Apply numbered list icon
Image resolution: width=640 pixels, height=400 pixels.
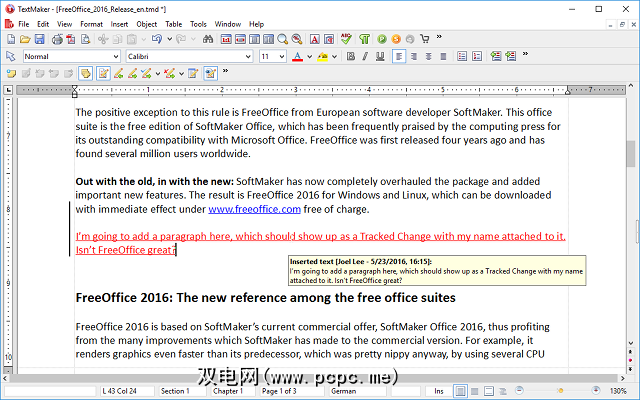(x=477, y=56)
